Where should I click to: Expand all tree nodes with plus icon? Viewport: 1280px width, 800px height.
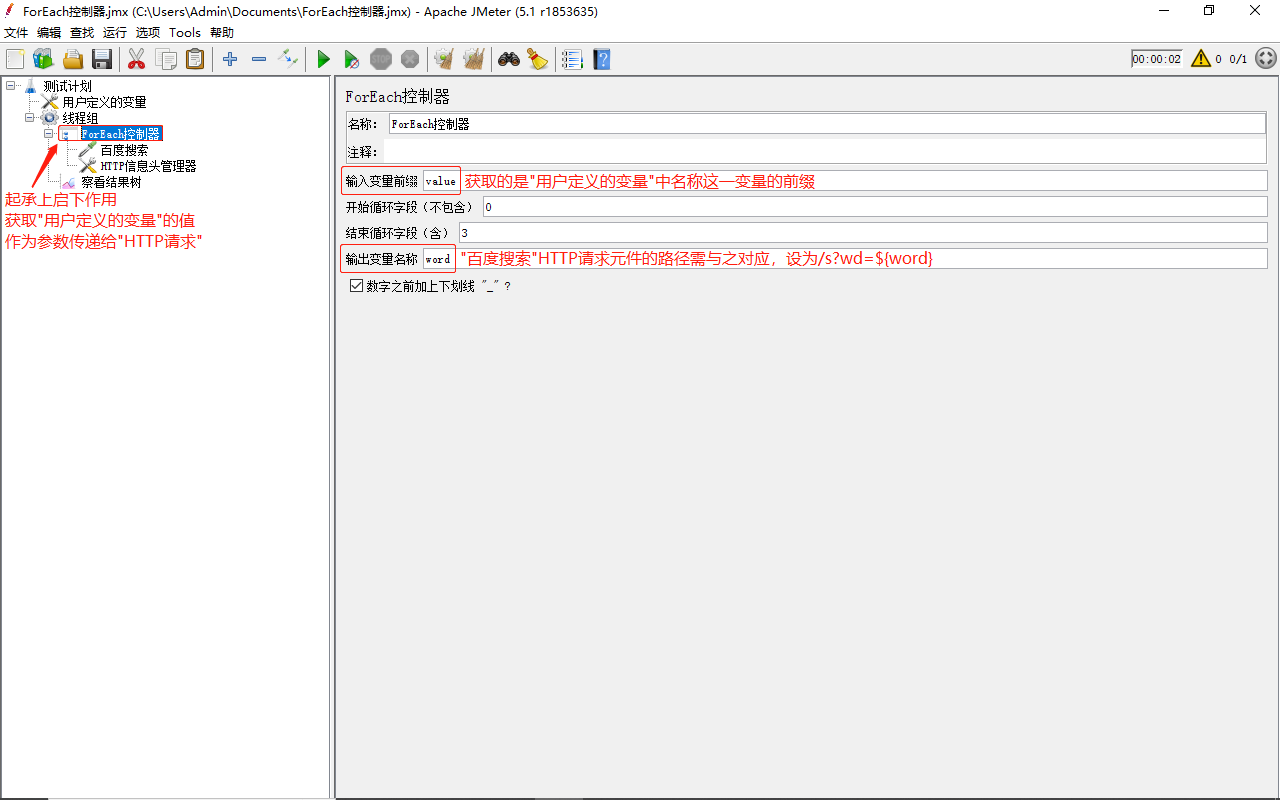[230, 59]
